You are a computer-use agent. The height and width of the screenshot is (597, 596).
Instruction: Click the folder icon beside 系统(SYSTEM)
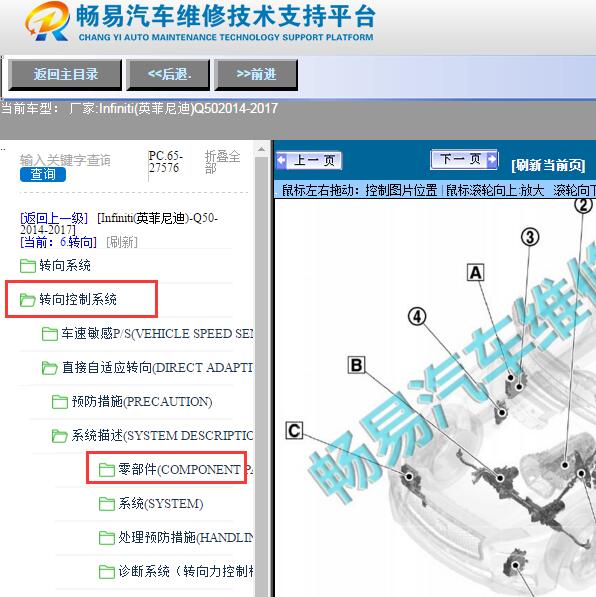(107, 504)
